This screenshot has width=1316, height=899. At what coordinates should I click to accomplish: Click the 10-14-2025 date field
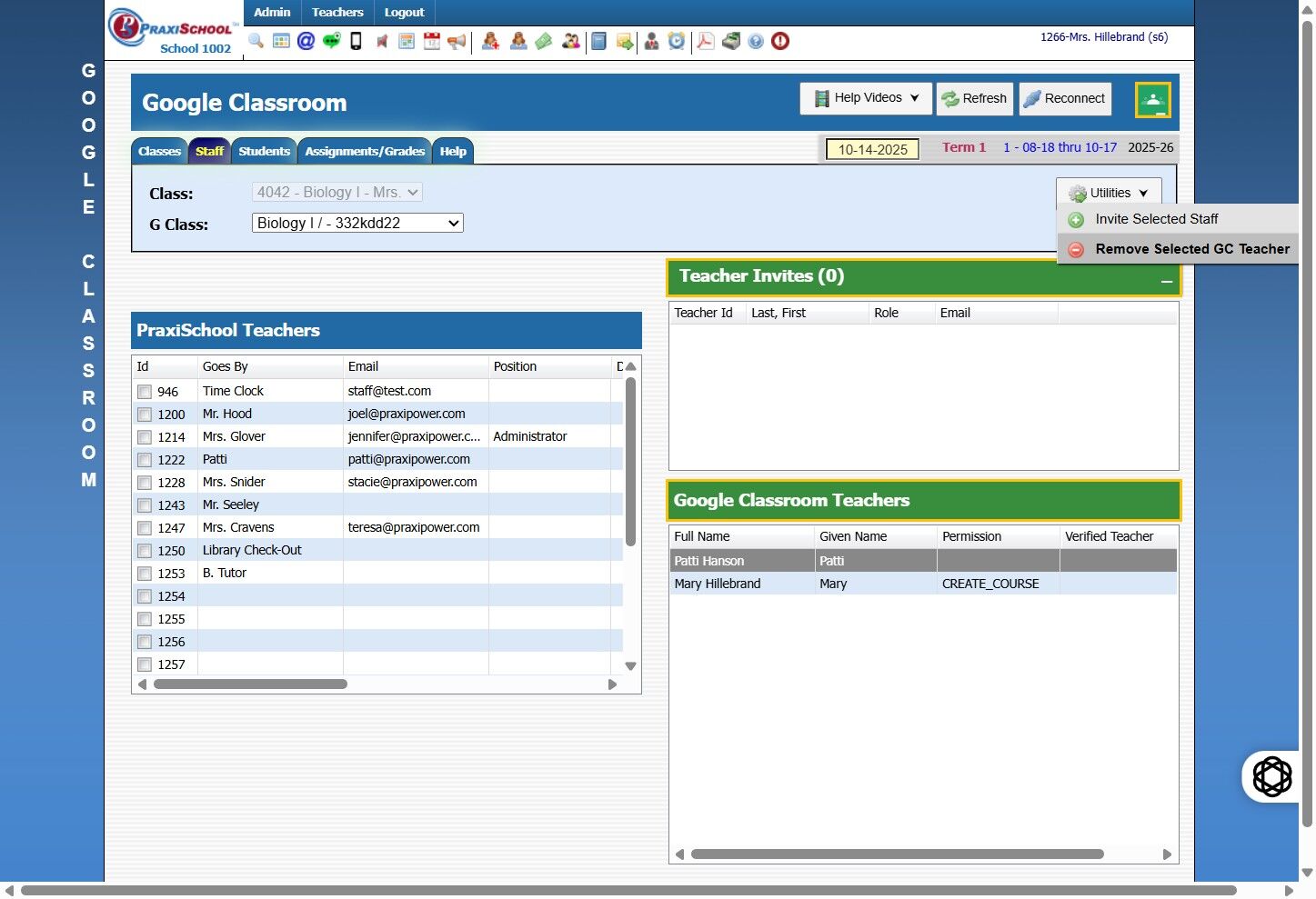(x=872, y=149)
